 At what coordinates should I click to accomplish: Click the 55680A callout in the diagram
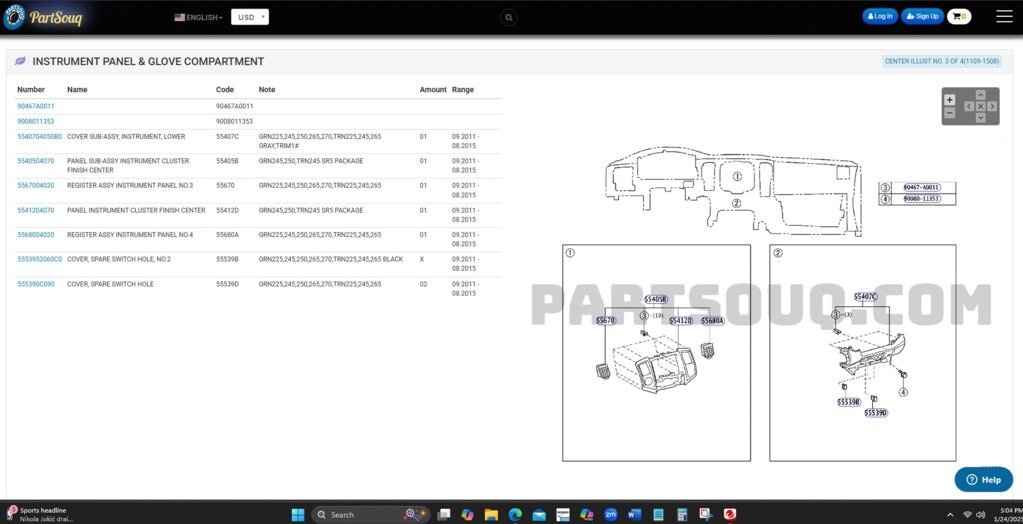pyautogui.click(x=712, y=320)
